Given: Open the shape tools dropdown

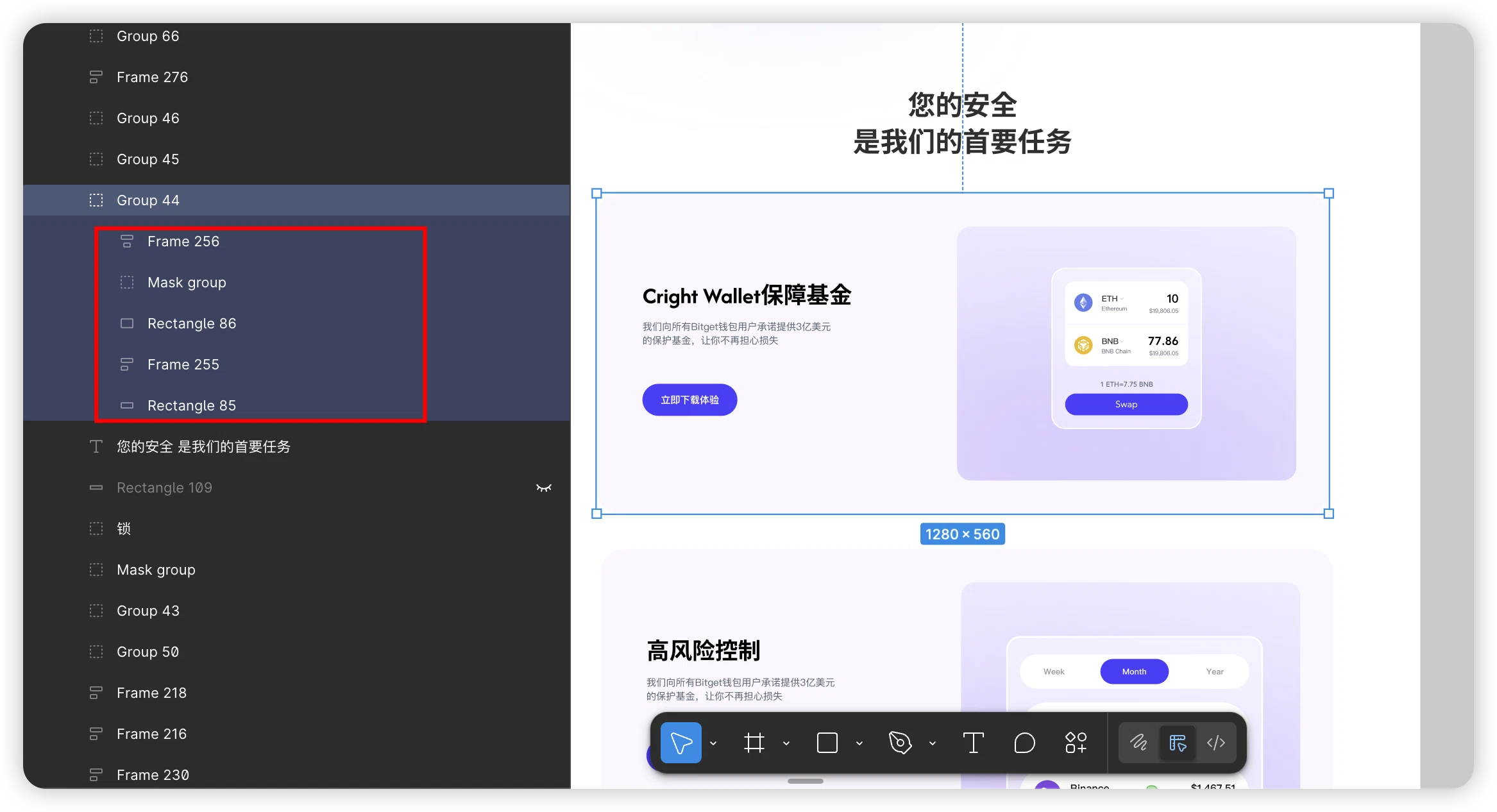Looking at the screenshot, I should click(x=859, y=743).
